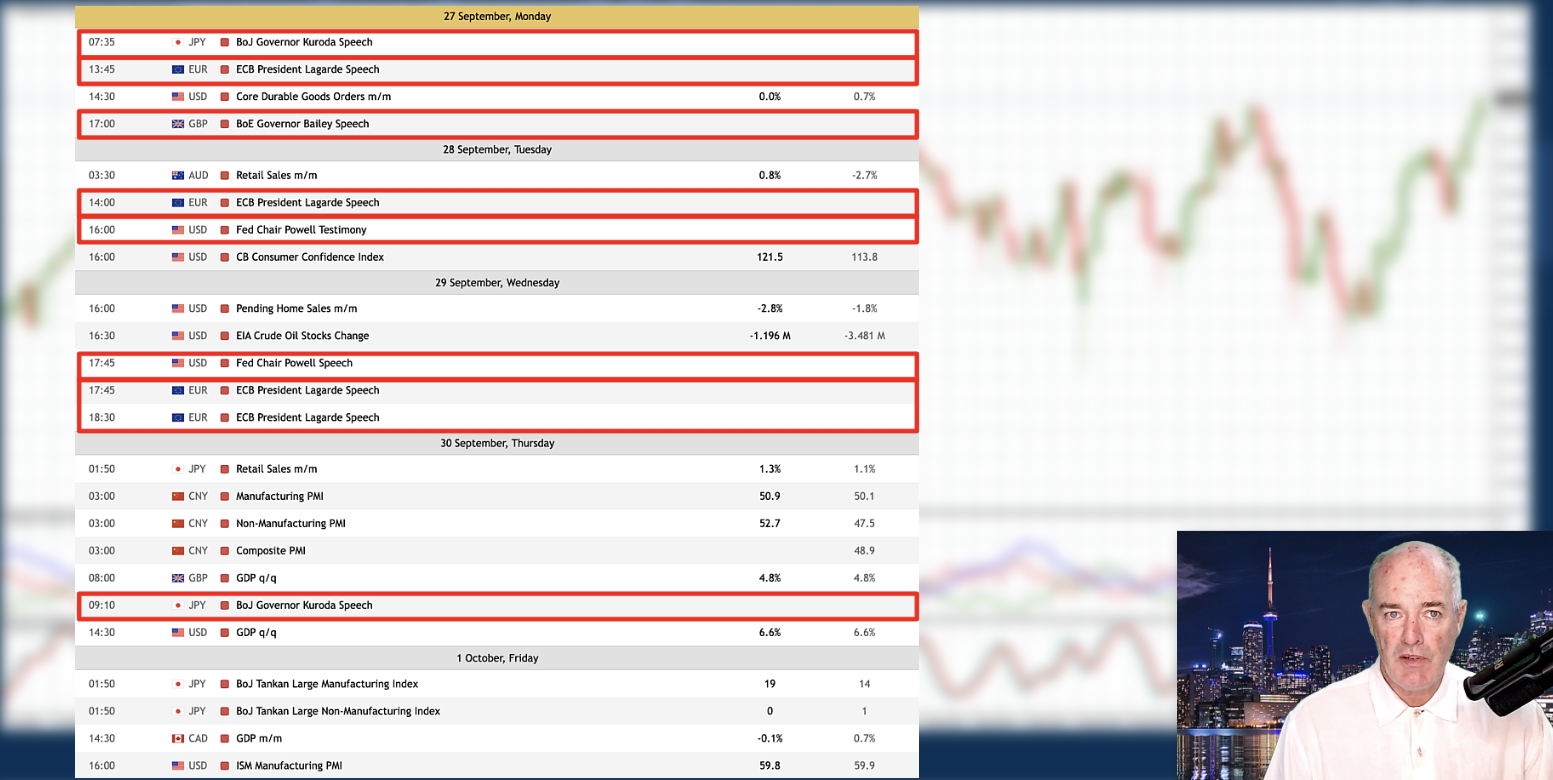Click the -3.481 M previous crude value

864,336
